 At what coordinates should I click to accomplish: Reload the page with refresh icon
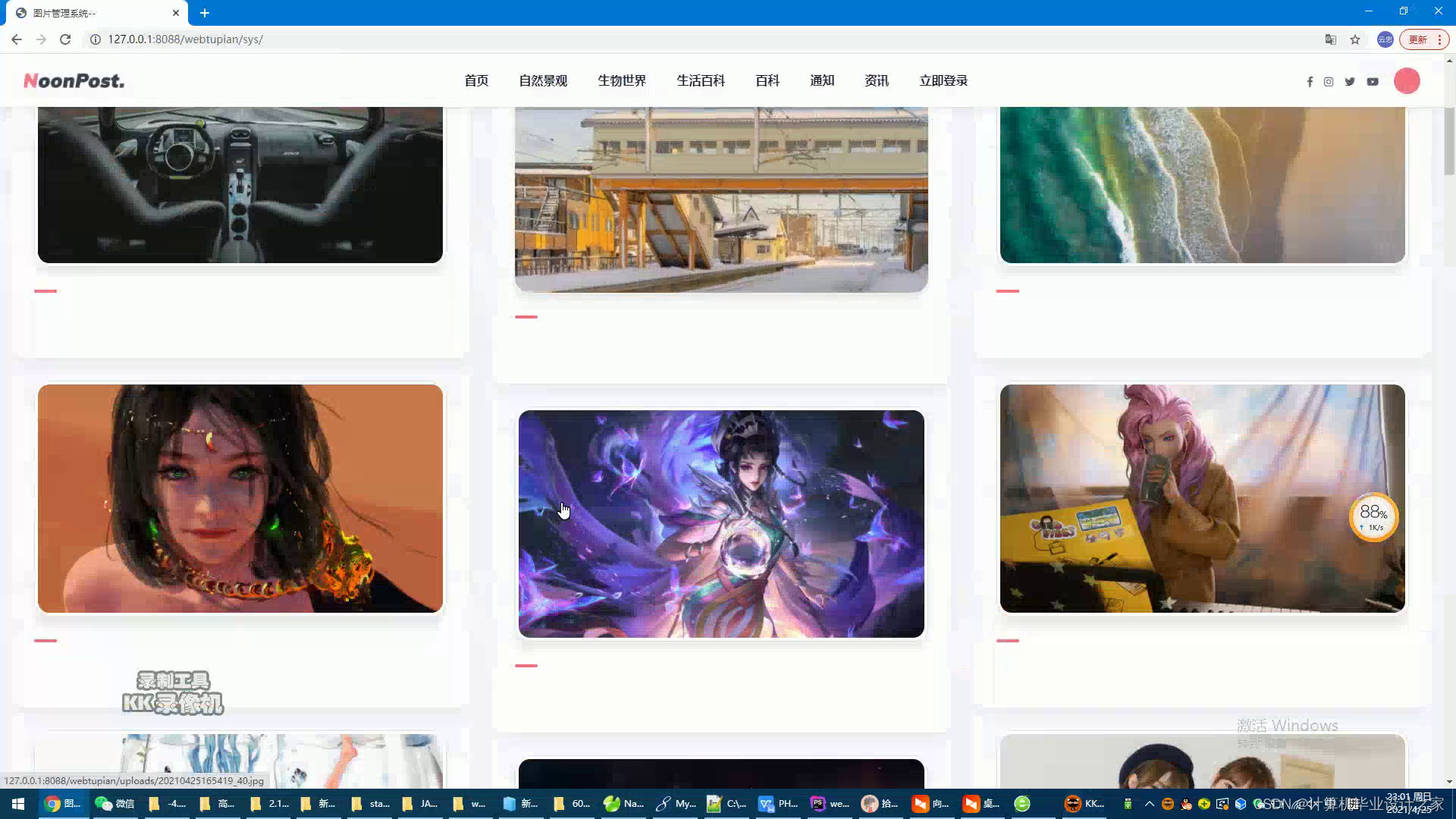[x=65, y=39]
